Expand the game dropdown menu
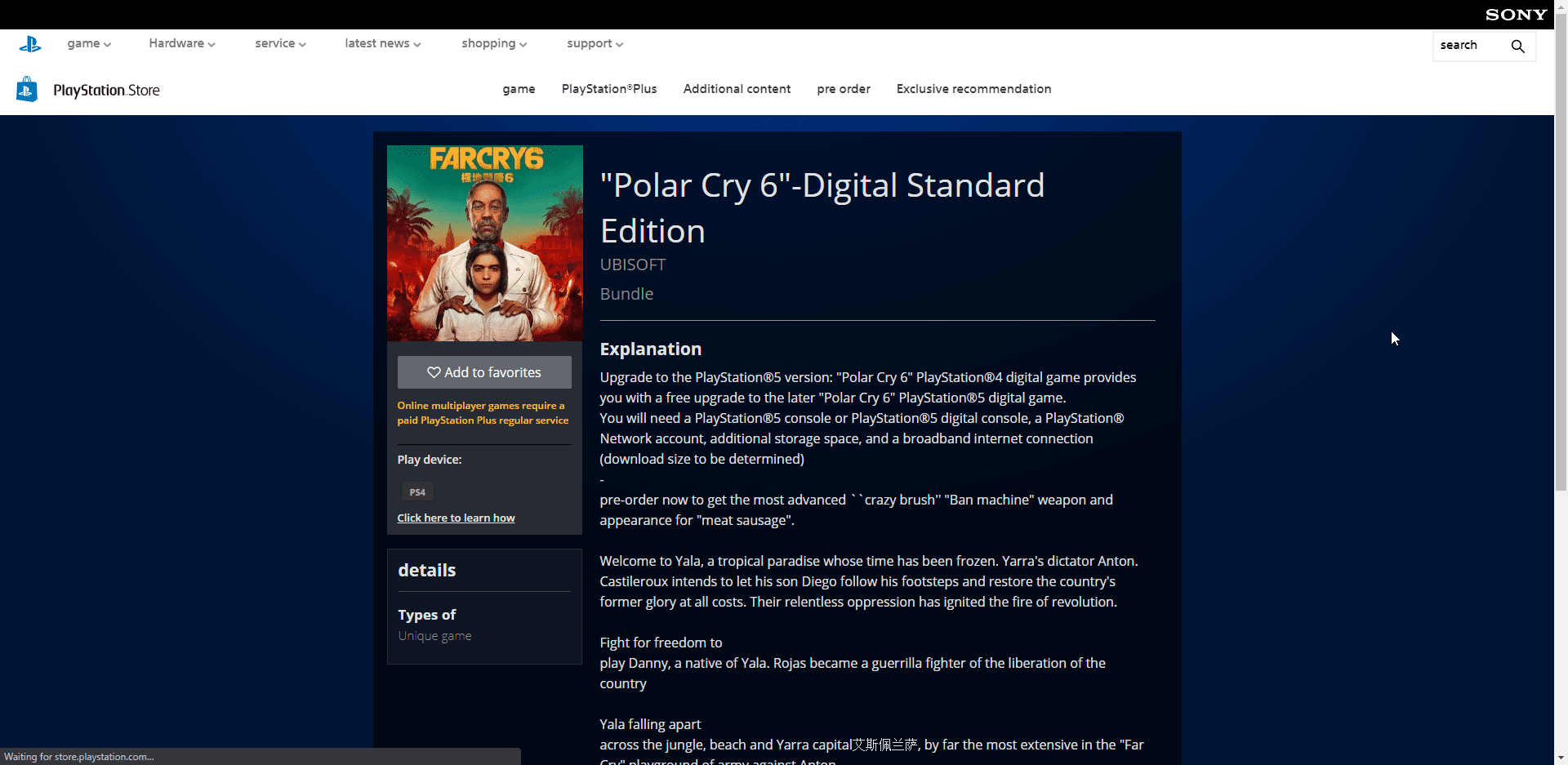This screenshot has height=765, width=1568. tap(89, 44)
